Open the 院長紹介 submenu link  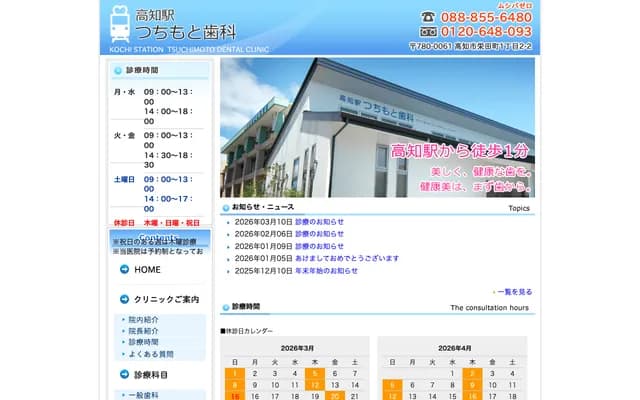tap(144, 331)
